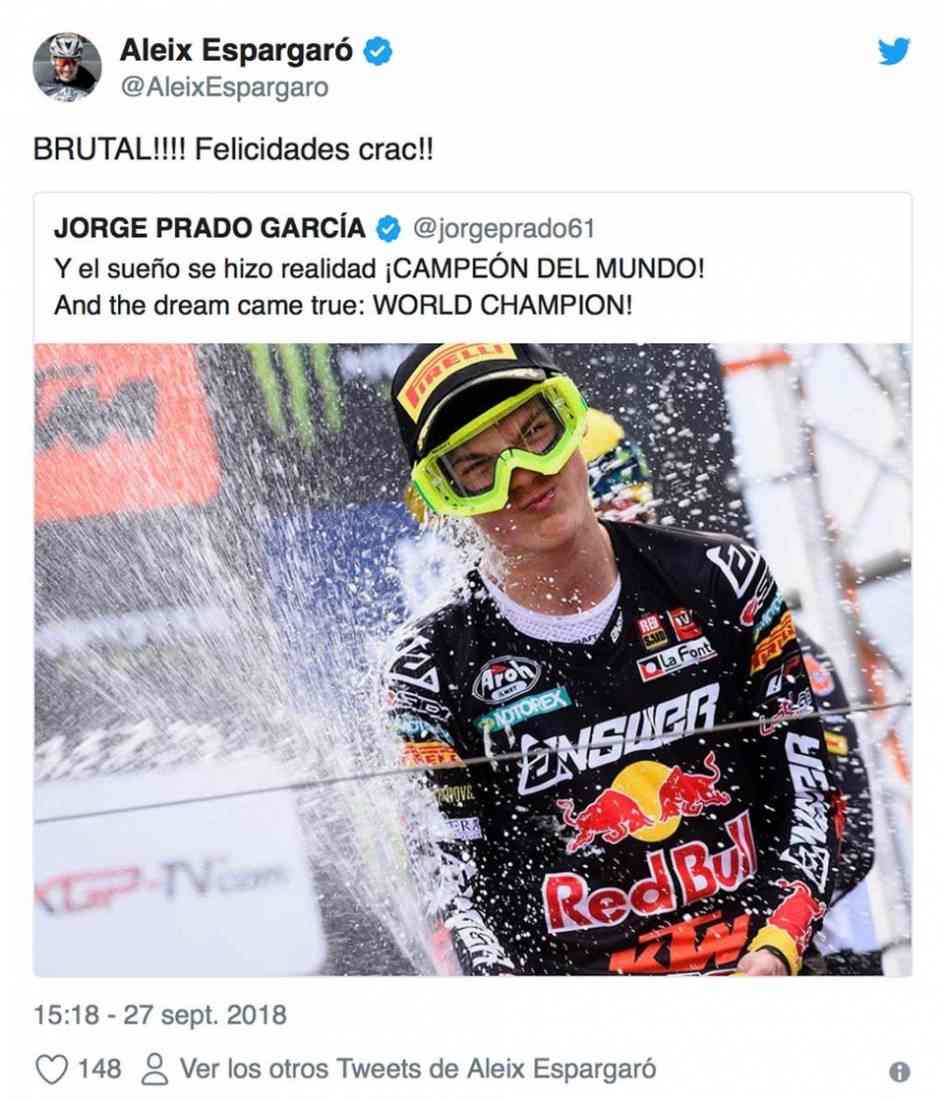
Task: Click the Twitter bird logo
Action: (894, 51)
